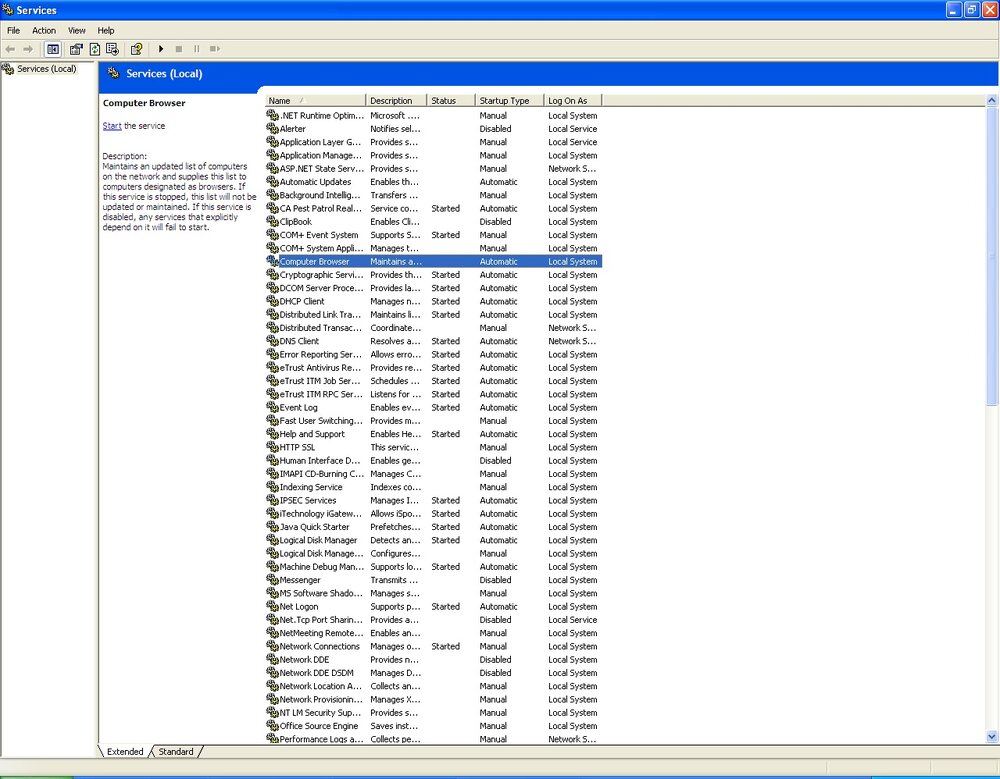Open the View menu
The width and height of the screenshot is (1000, 779).
[x=77, y=31]
